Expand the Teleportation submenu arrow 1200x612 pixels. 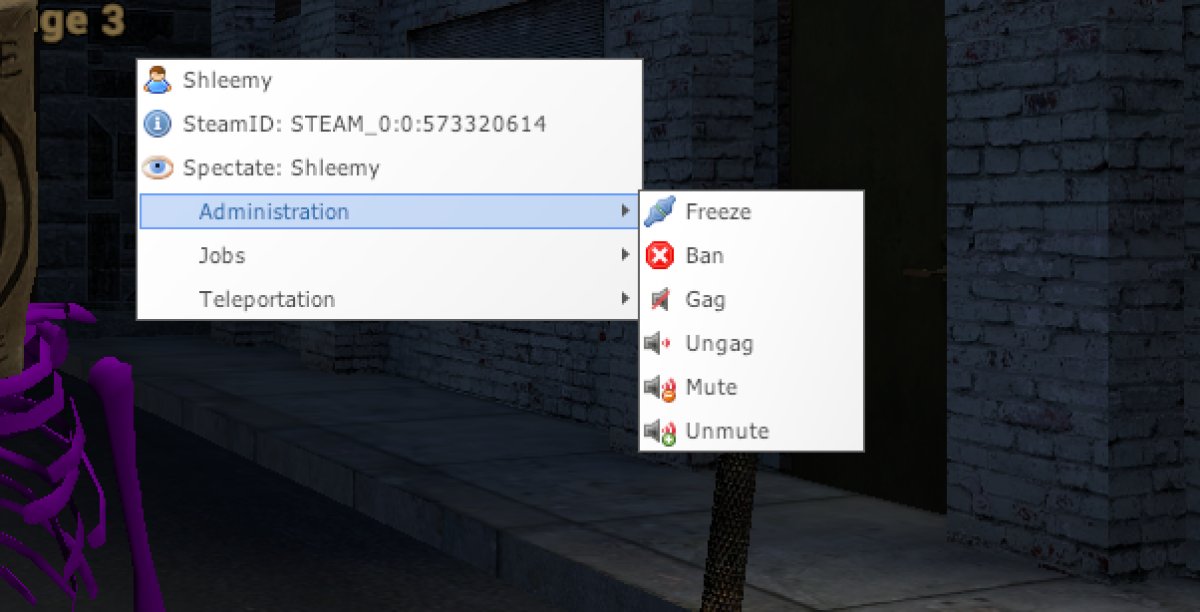(625, 299)
